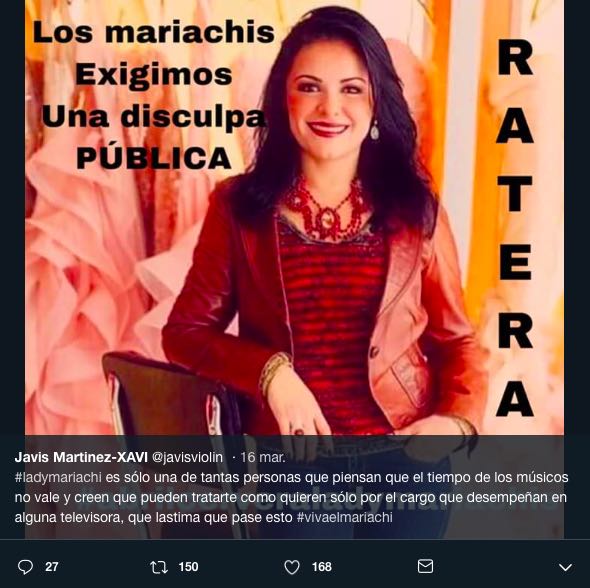Expand the tweet options chevron

[x=565, y=567]
